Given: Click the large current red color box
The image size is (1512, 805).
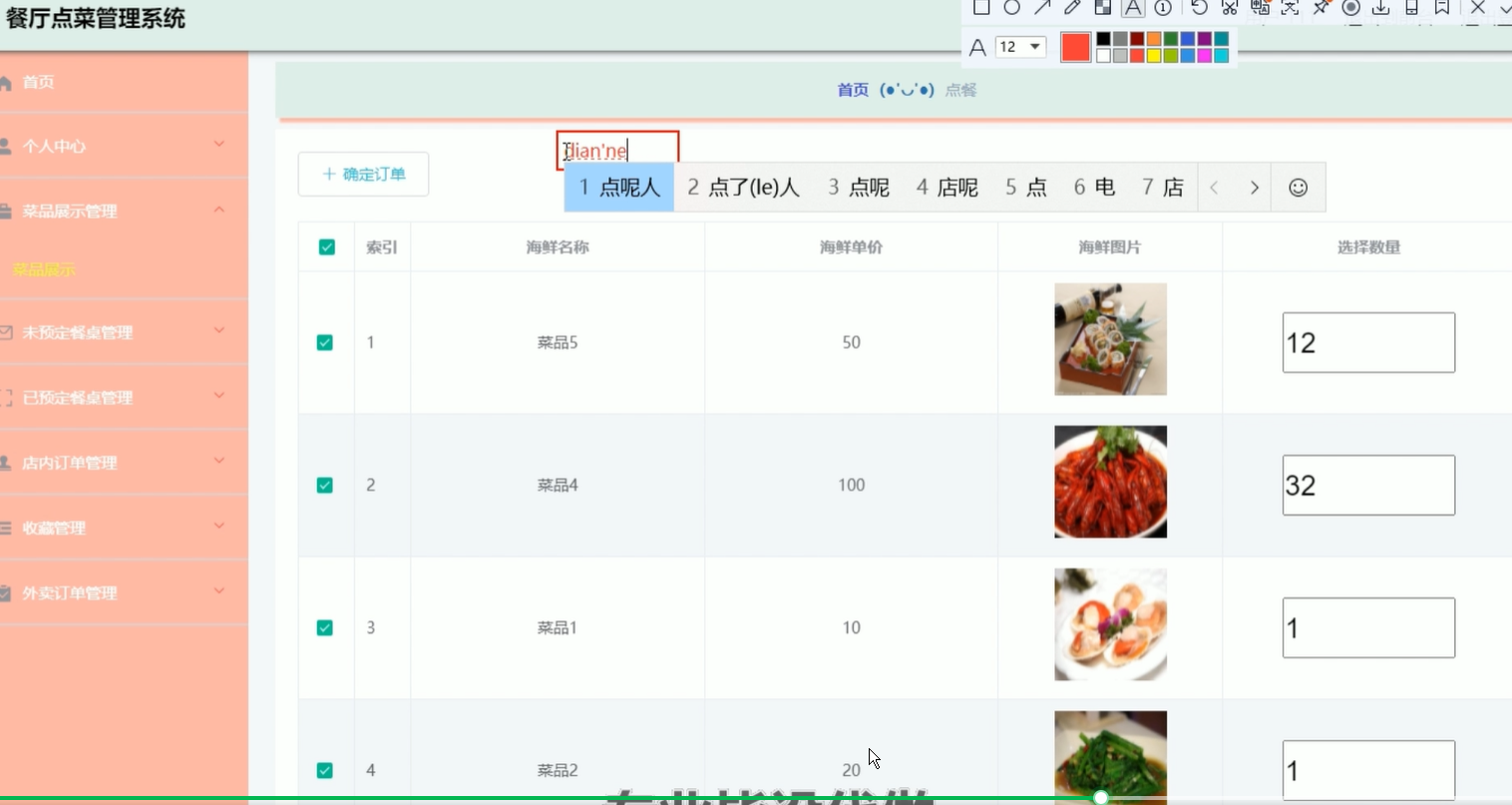Looking at the screenshot, I should [x=1075, y=47].
